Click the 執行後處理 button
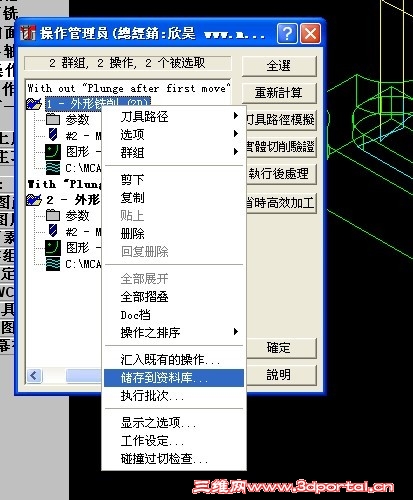Viewport: 413px width, 500px height. (x=281, y=174)
